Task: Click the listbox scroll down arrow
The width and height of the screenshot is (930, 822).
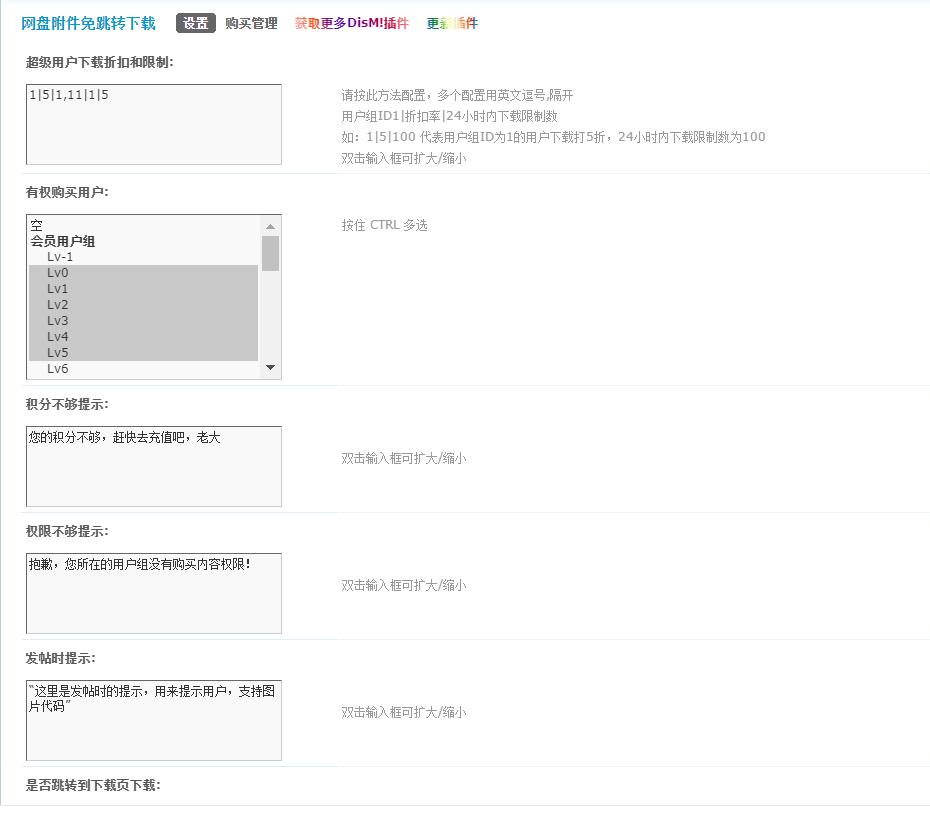Action: click(270, 368)
